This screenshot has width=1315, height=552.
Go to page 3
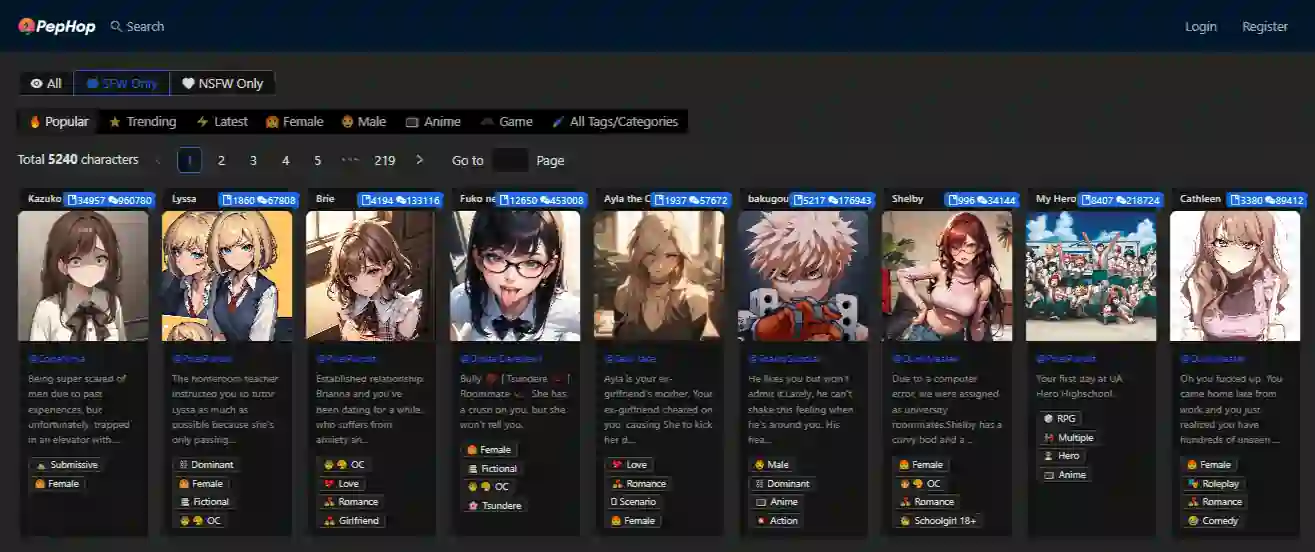coord(253,160)
